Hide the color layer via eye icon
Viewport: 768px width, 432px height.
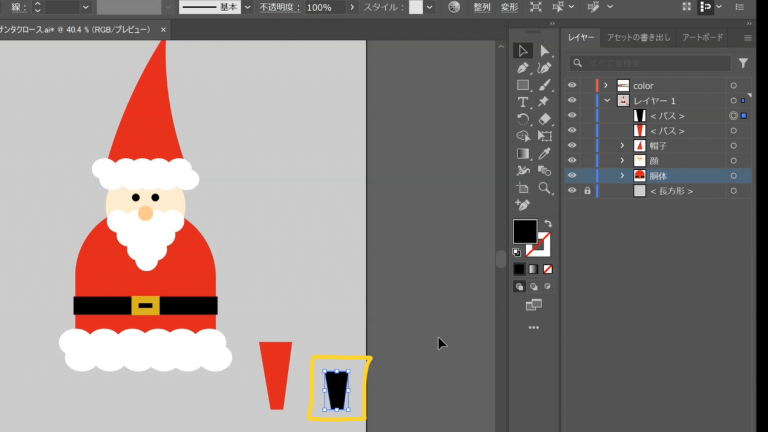pyautogui.click(x=572, y=86)
